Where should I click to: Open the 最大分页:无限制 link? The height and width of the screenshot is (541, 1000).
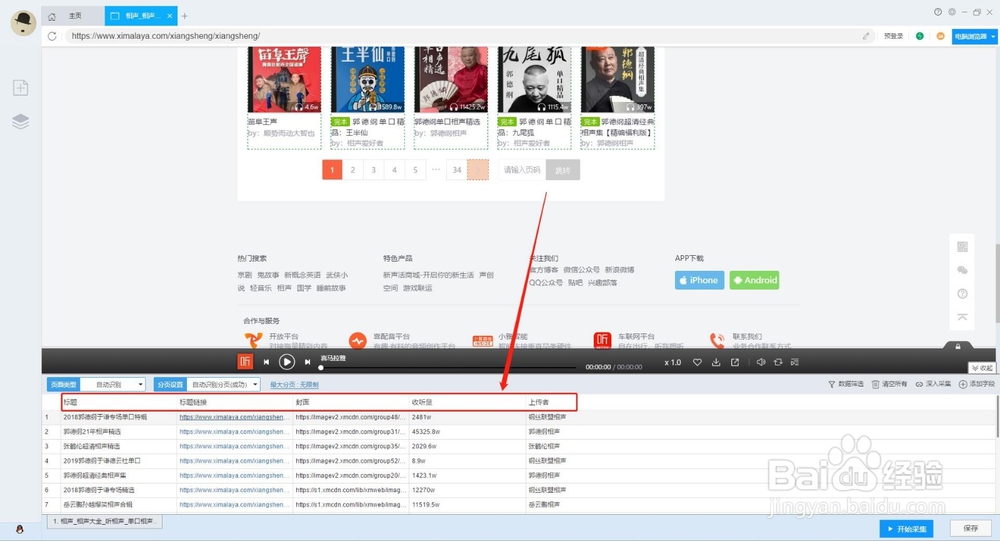(294, 385)
